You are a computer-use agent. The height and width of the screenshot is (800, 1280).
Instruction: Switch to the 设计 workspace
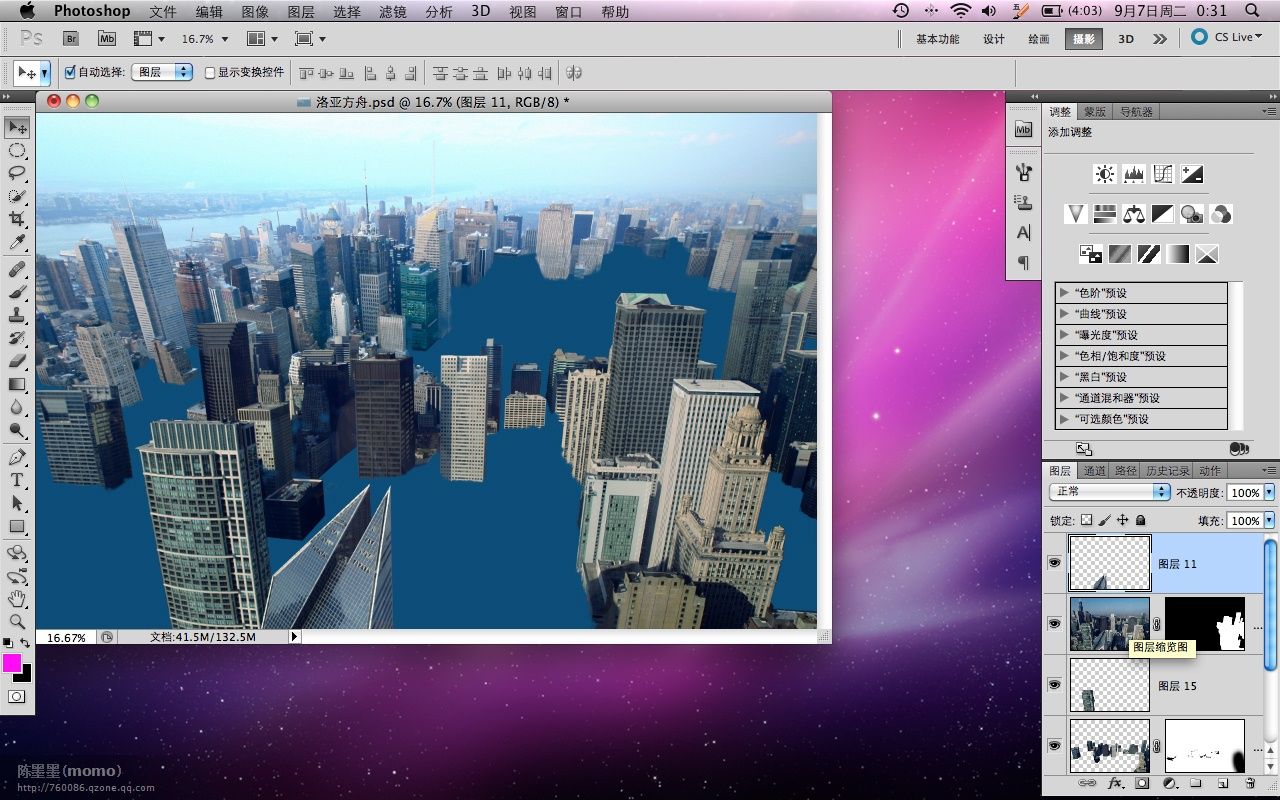tap(993, 39)
